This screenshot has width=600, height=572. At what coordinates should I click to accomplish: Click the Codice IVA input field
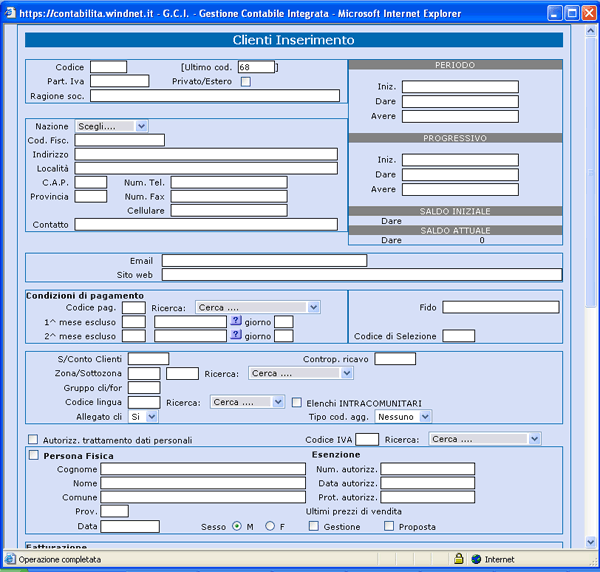(367, 439)
